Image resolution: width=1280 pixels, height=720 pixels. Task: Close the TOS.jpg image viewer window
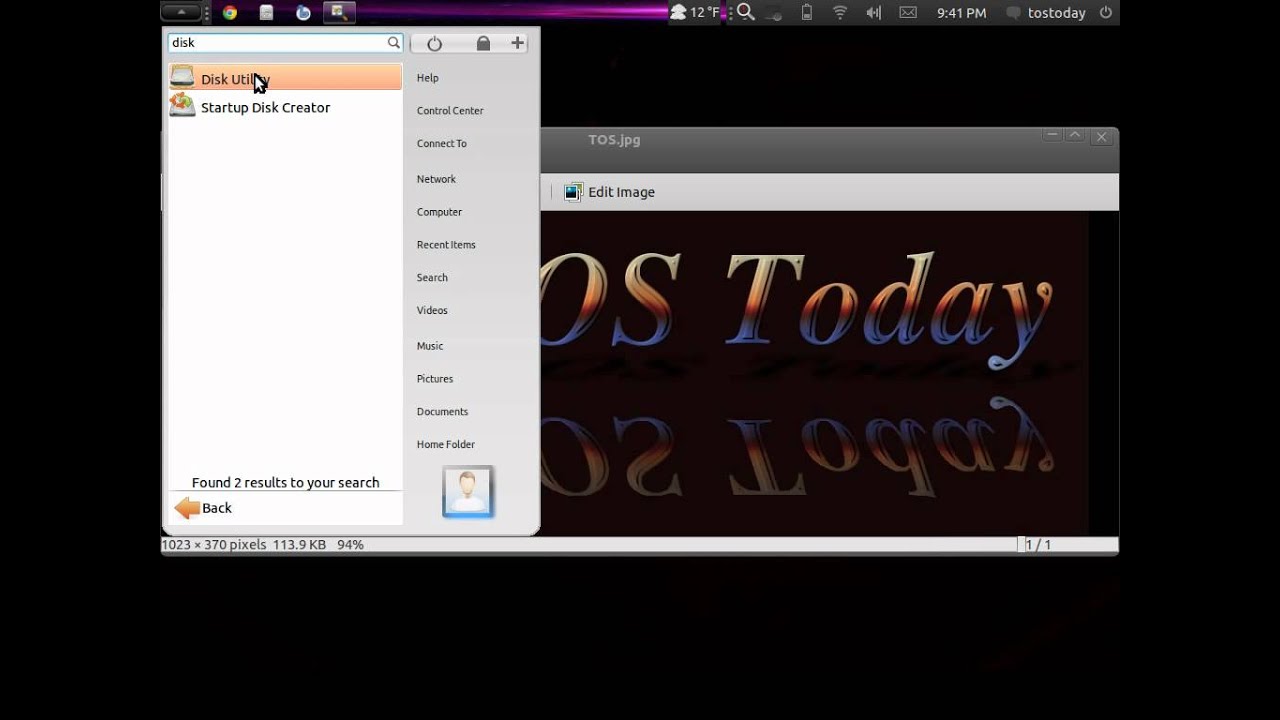point(1101,137)
